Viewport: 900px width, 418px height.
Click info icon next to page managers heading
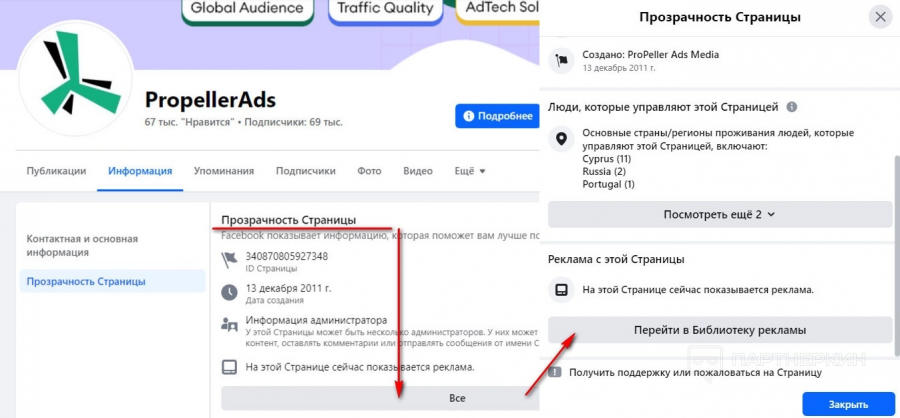pyautogui.click(x=792, y=107)
